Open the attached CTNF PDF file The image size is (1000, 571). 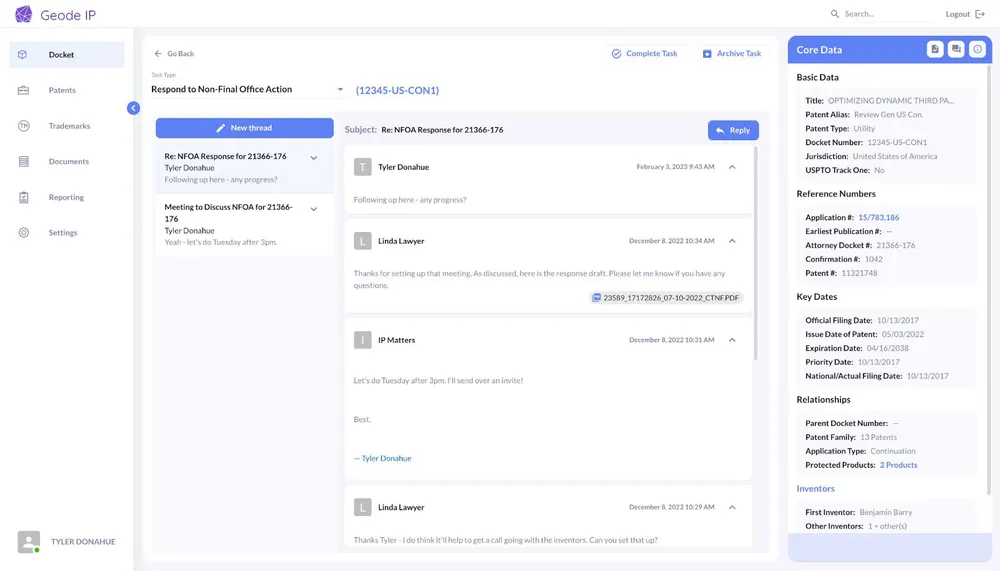667,297
